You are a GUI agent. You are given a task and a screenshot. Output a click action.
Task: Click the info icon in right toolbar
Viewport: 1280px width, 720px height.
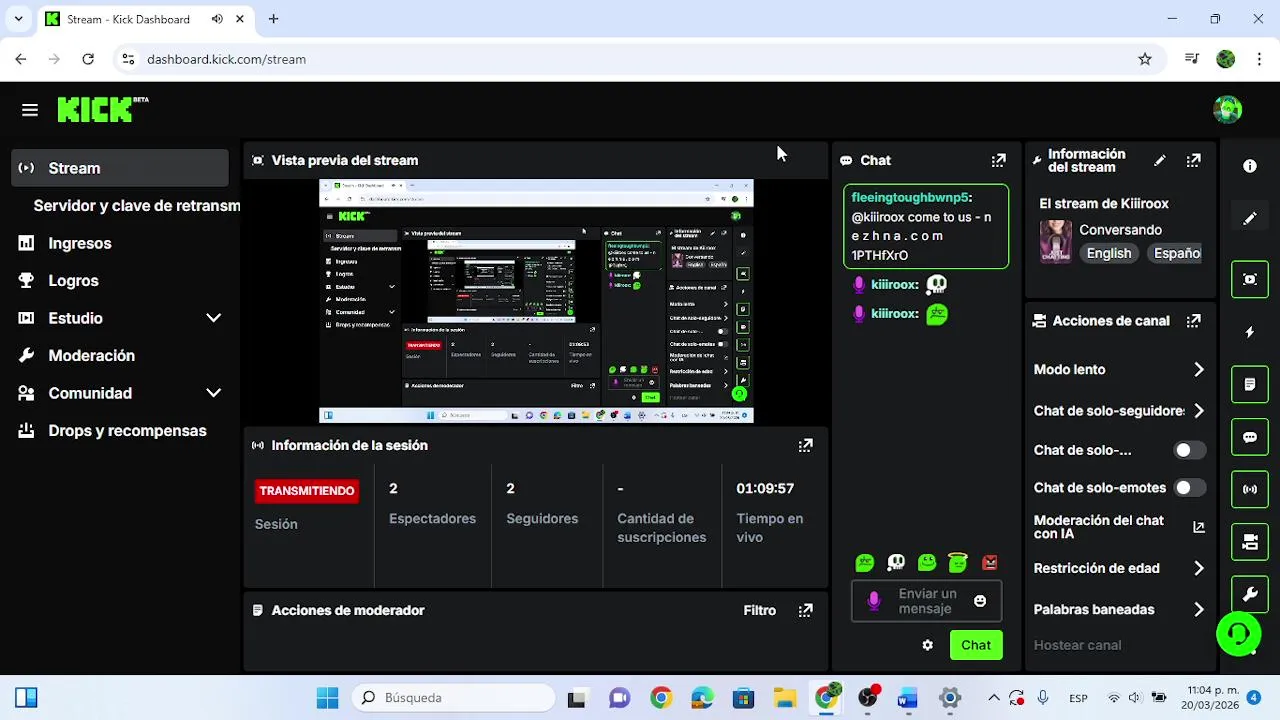tap(1250, 166)
